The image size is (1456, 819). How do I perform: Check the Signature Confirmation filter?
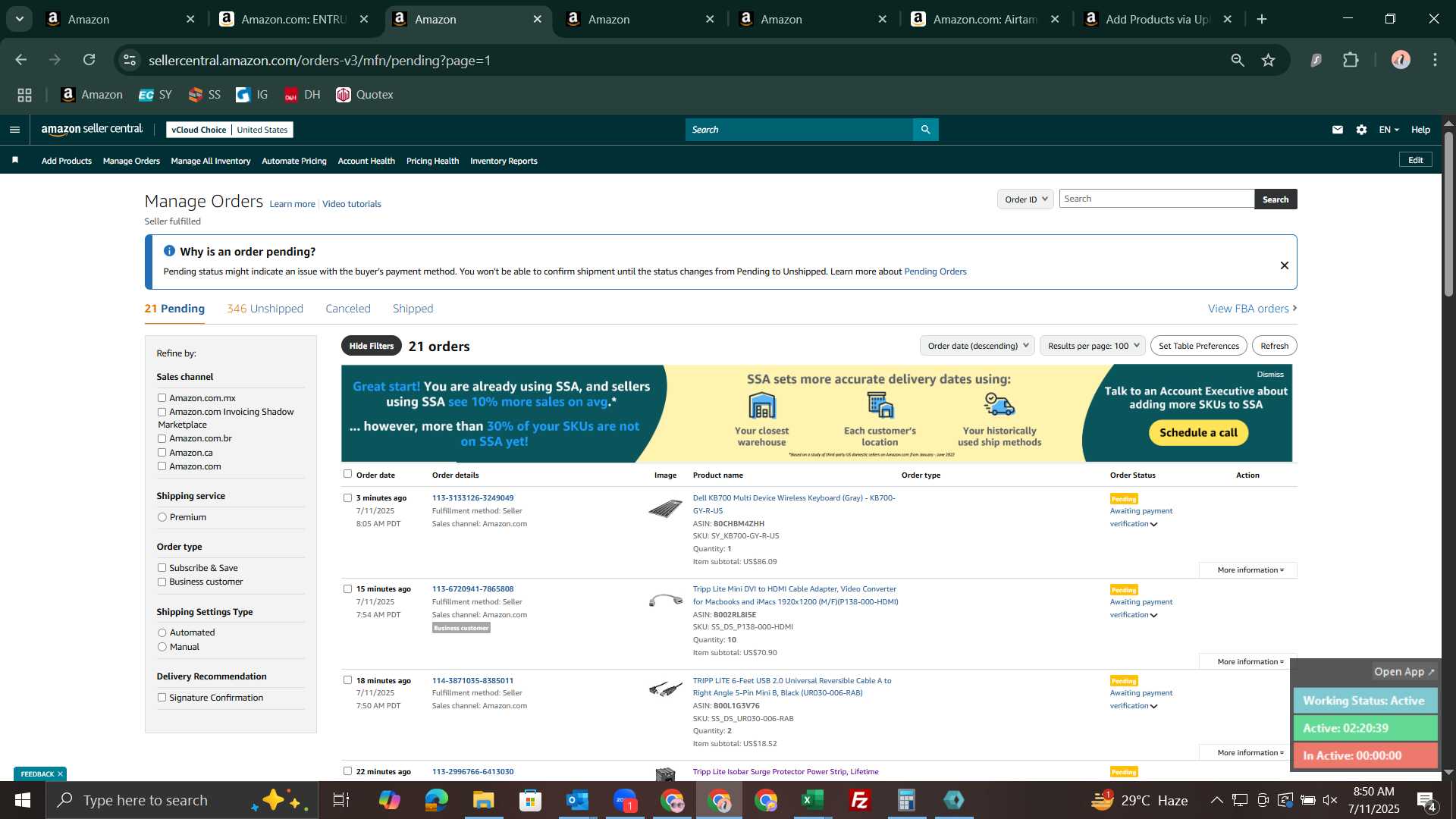[162, 698]
